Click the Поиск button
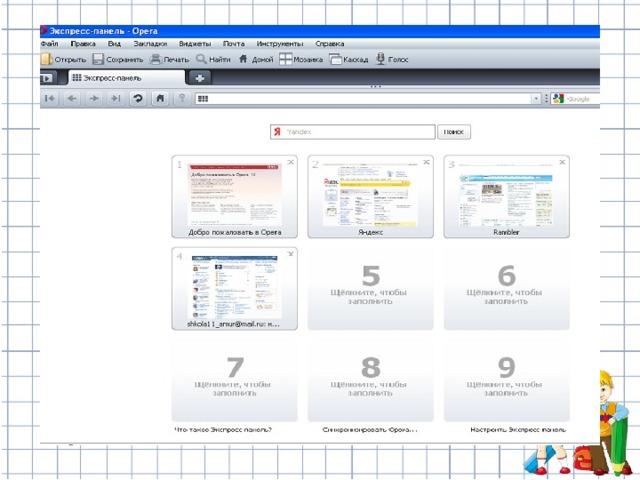This screenshot has width=640, height=480. pos(454,132)
